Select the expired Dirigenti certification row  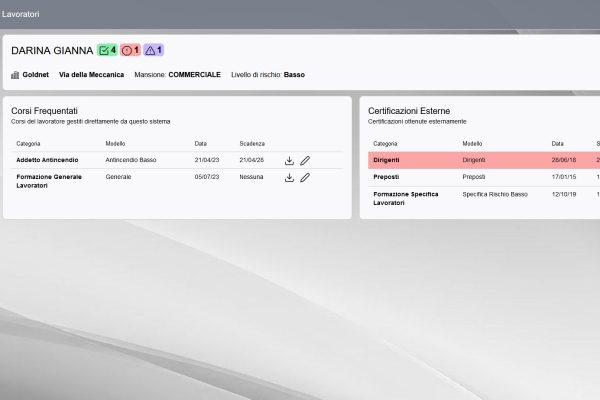coord(484,160)
